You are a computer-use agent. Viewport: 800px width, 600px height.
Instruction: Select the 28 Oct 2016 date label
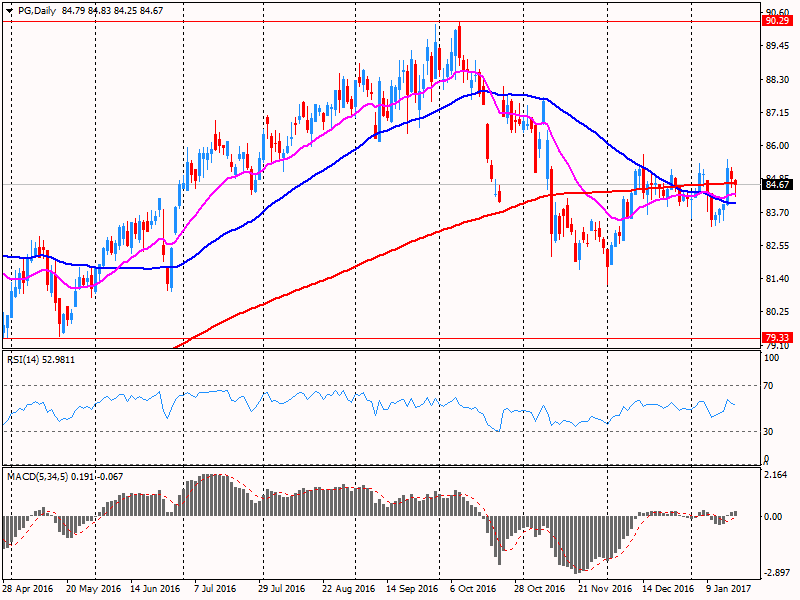coord(539,588)
